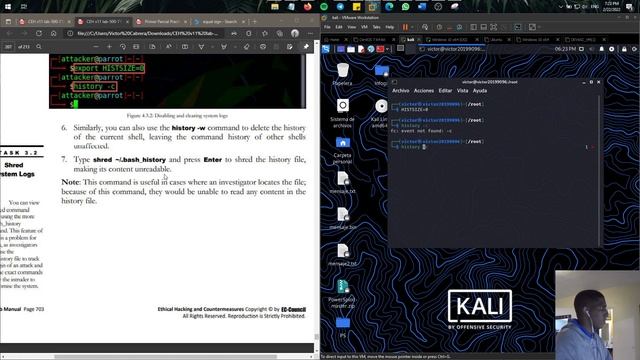Show hidden system tray icons
The width and height of the screenshot is (640, 360).
click(560, 7)
